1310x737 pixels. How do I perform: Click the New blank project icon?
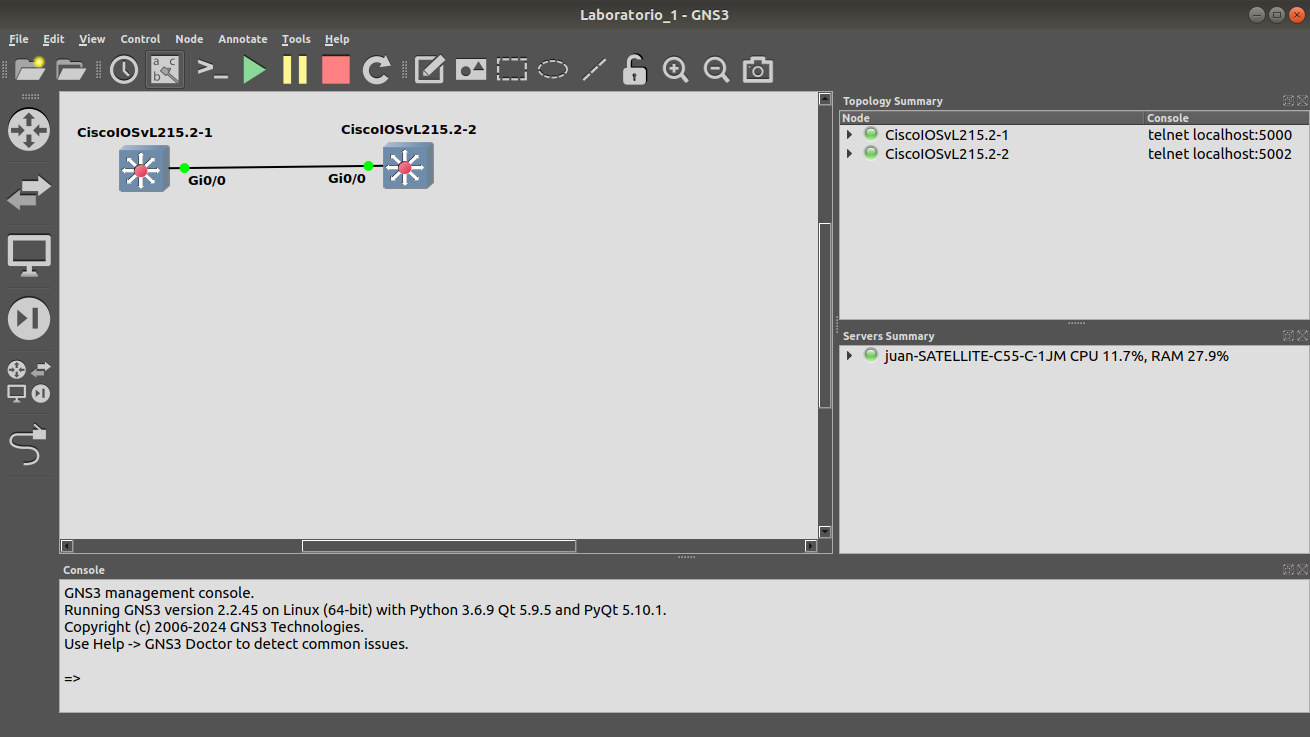pos(30,69)
